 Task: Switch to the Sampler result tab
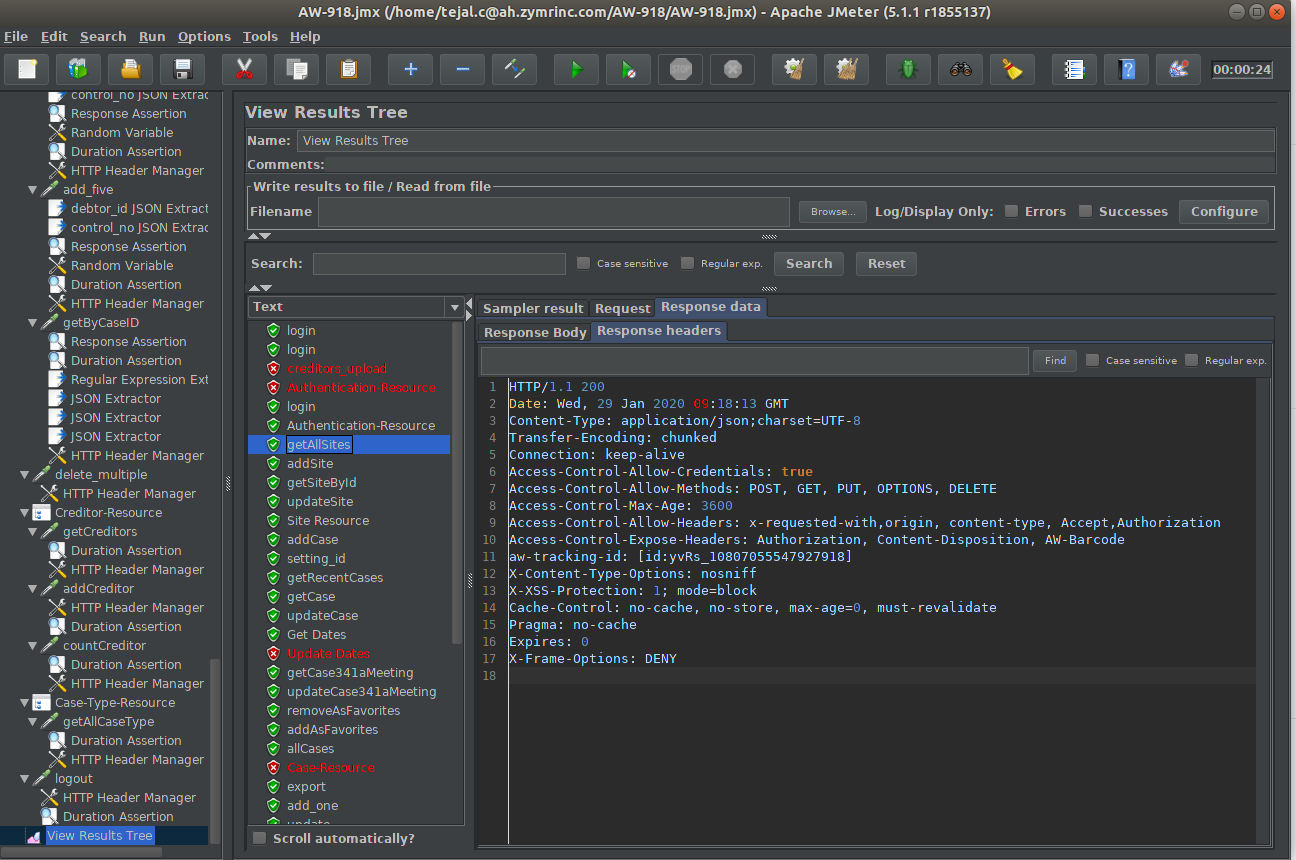(533, 308)
